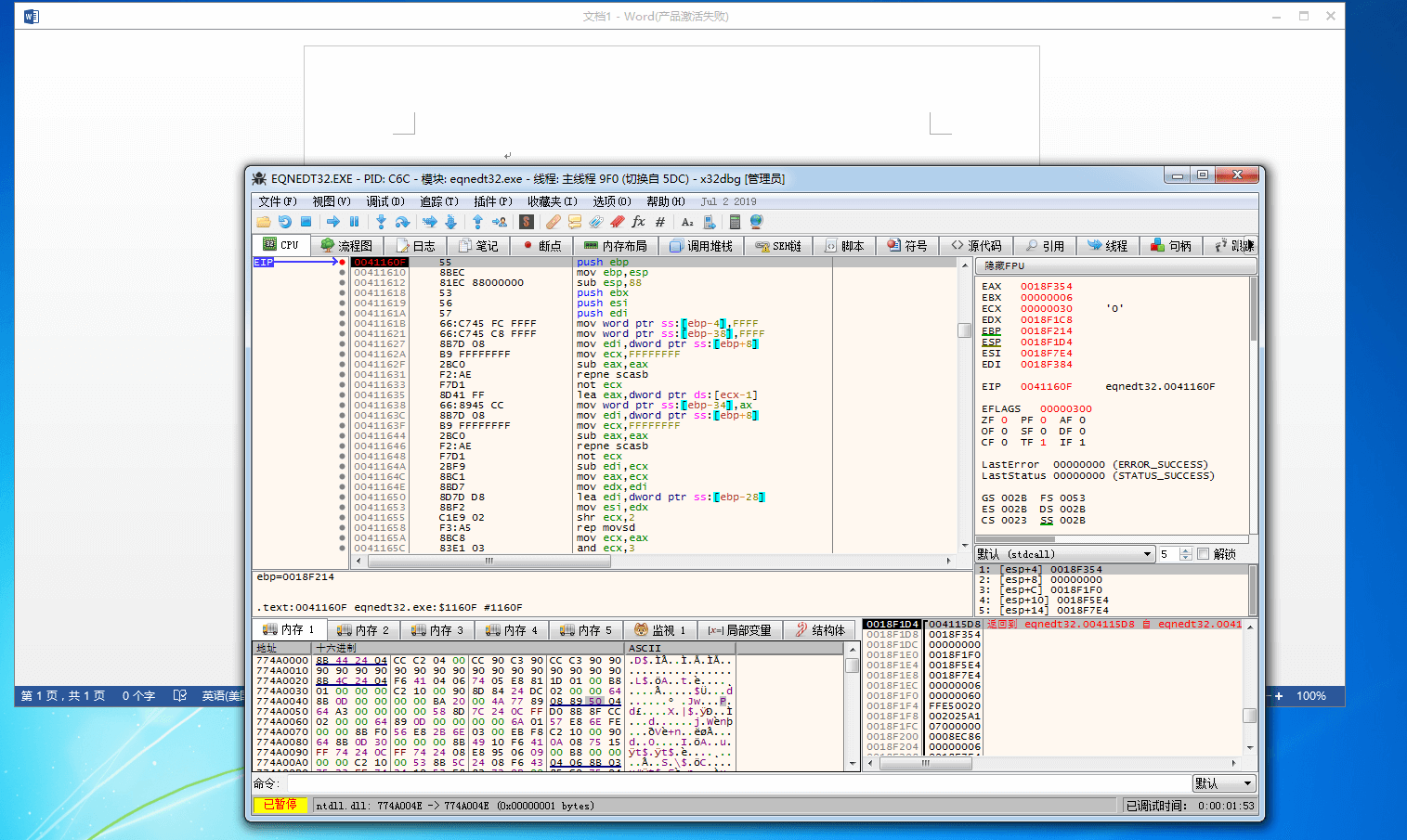The image size is (1407, 840).
Task: Select the EAX register value 0018F354
Action: [1047, 287]
